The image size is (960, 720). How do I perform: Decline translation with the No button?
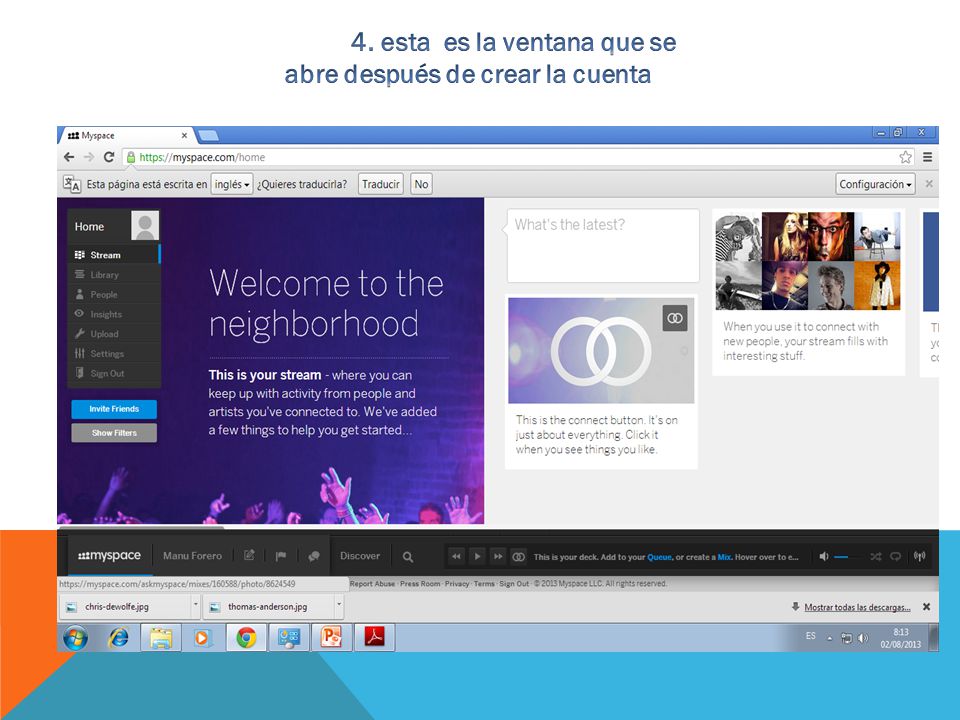point(421,184)
